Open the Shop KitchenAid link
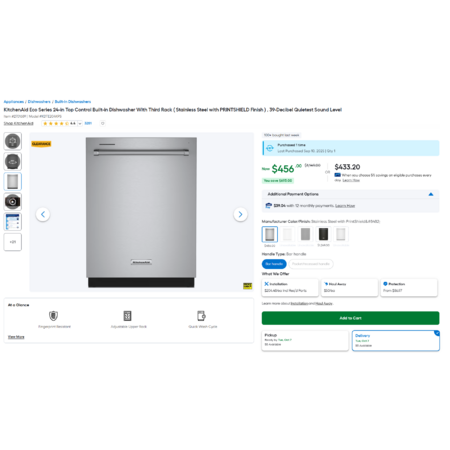450x450 pixels. point(18,123)
